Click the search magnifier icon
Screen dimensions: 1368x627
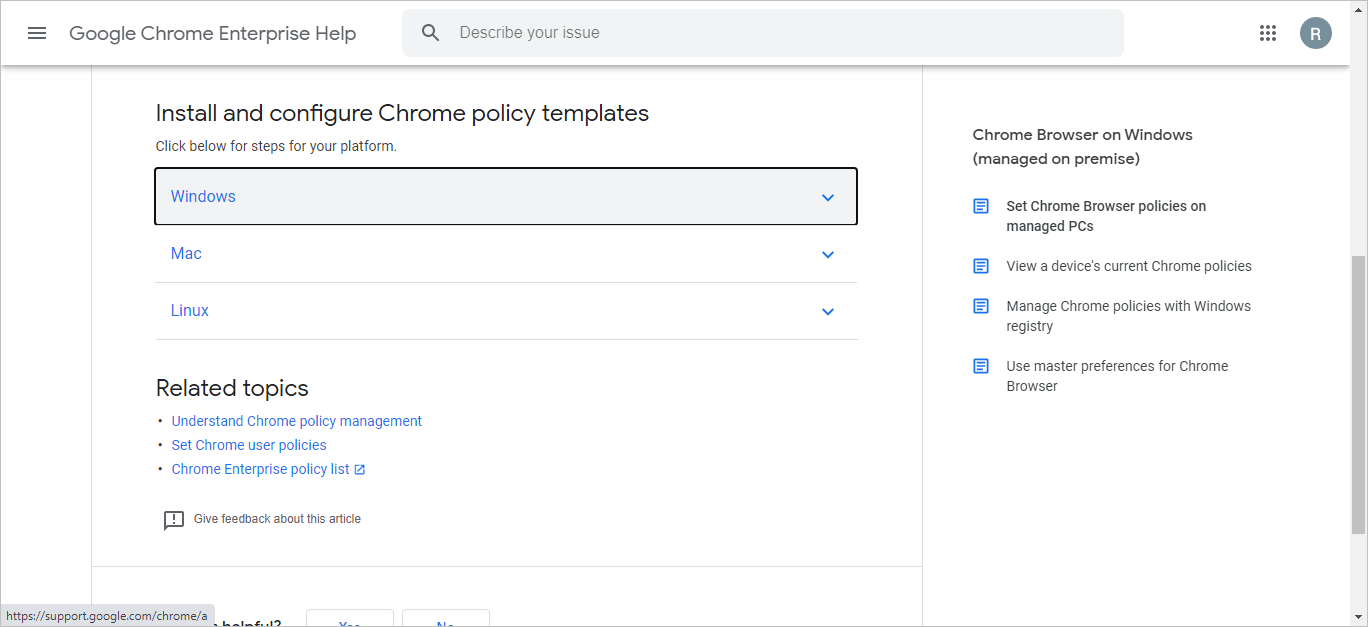pyautogui.click(x=430, y=32)
